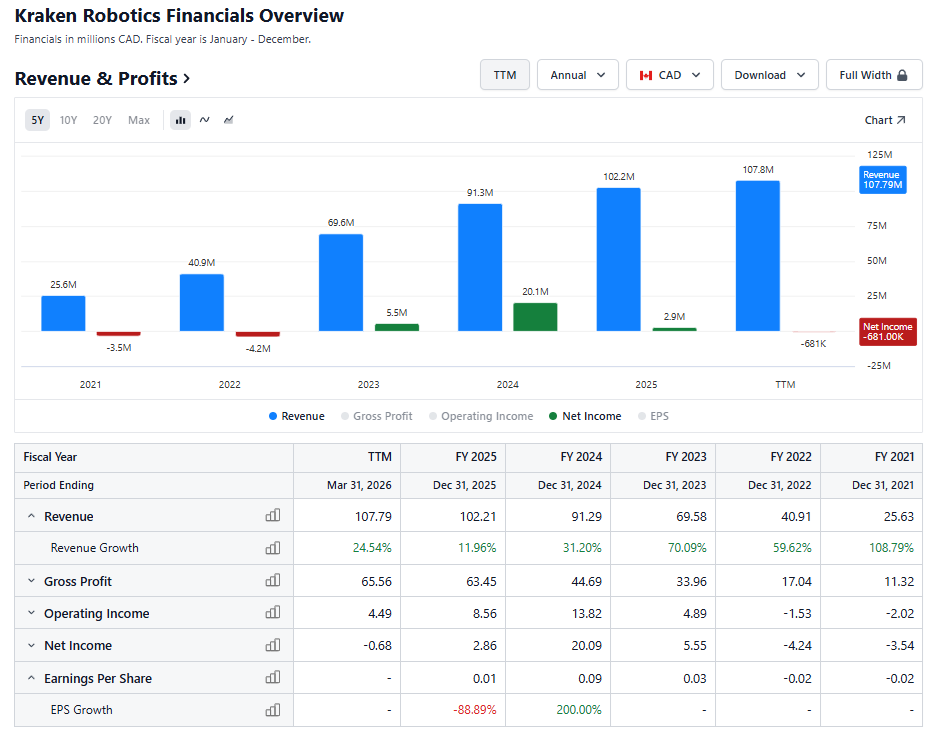
Task: Toggle Revenue series in chart legend
Action: (x=297, y=416)
